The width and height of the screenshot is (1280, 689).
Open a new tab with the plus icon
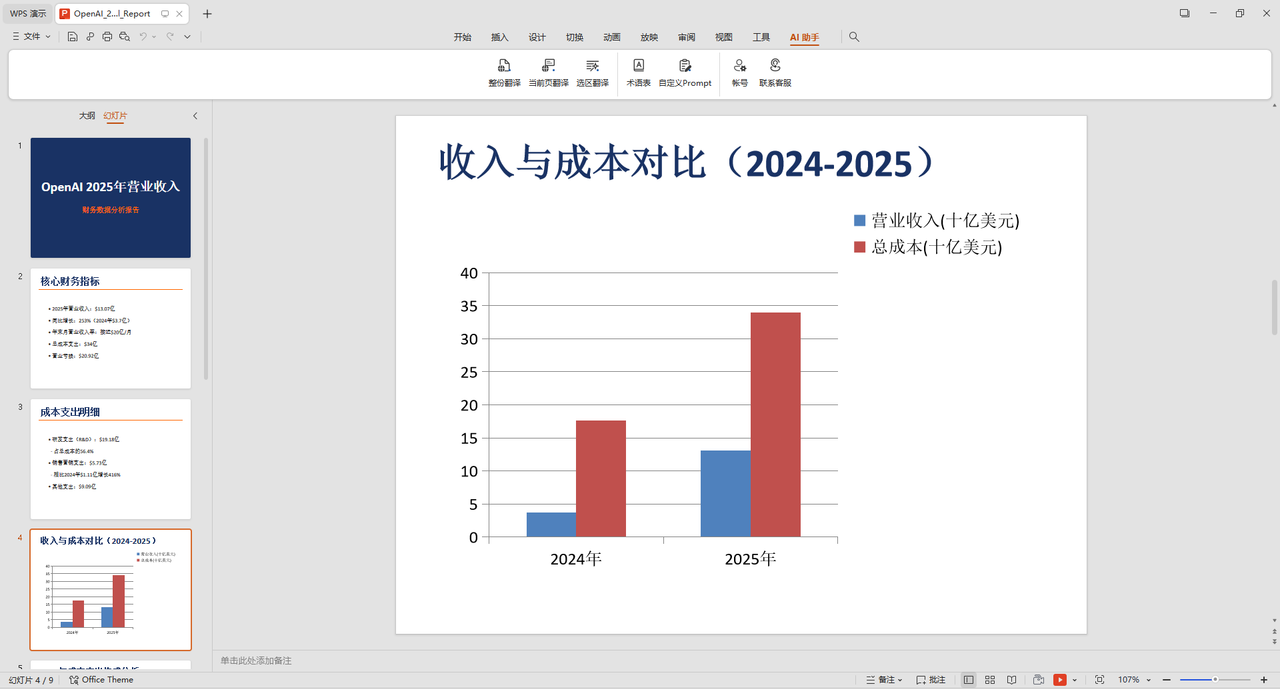tap(207, 14)
